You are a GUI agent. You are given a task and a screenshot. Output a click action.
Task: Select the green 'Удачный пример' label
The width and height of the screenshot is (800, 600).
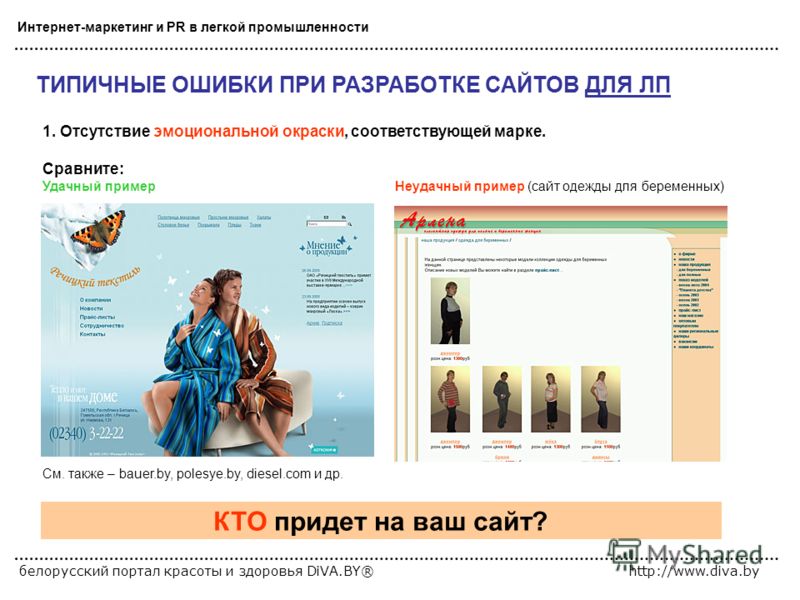click(x=98, y=186)
